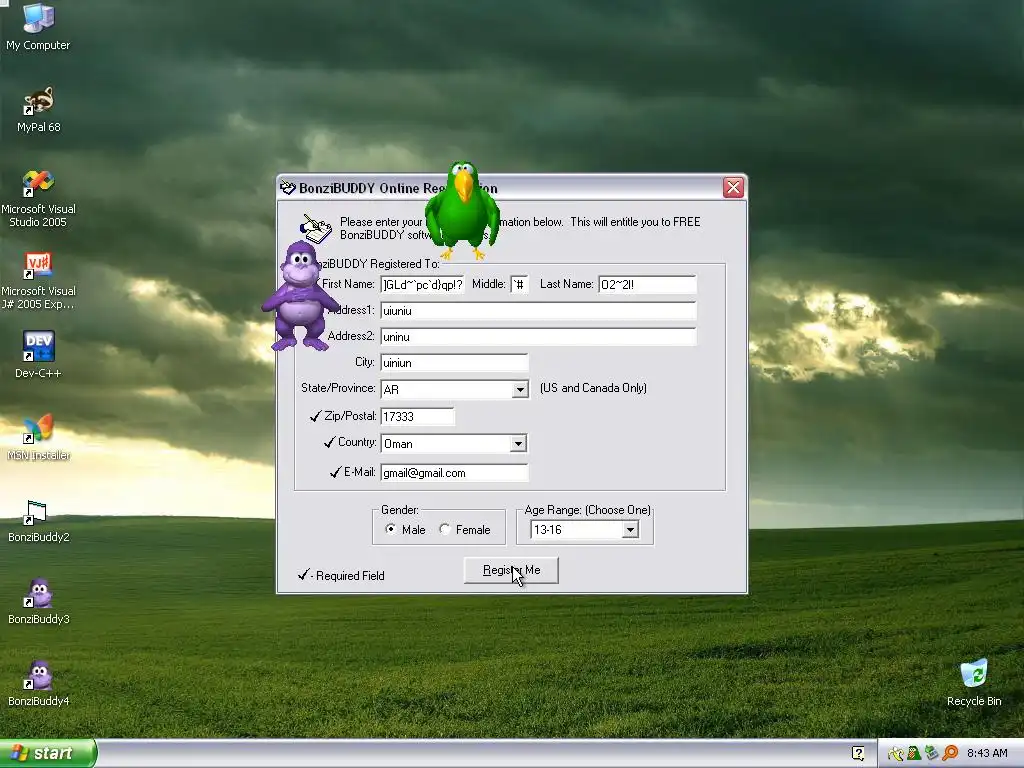Image resolution: width=1024 pixels, height=768 pixels.
Task: Open MSN Installer shortcut
Action: click(39, 437)
